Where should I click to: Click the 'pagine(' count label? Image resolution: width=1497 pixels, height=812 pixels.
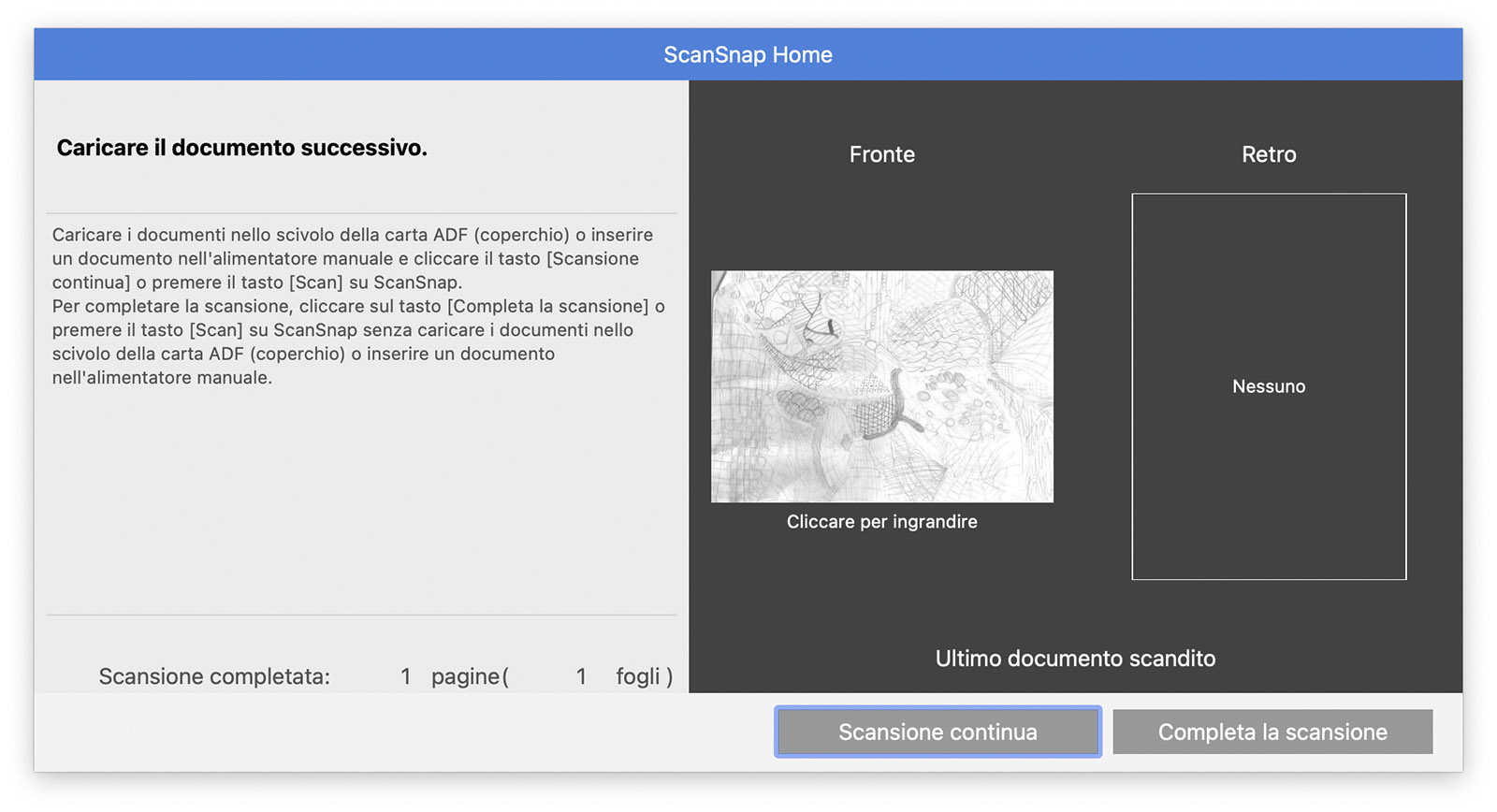[470, 676]
